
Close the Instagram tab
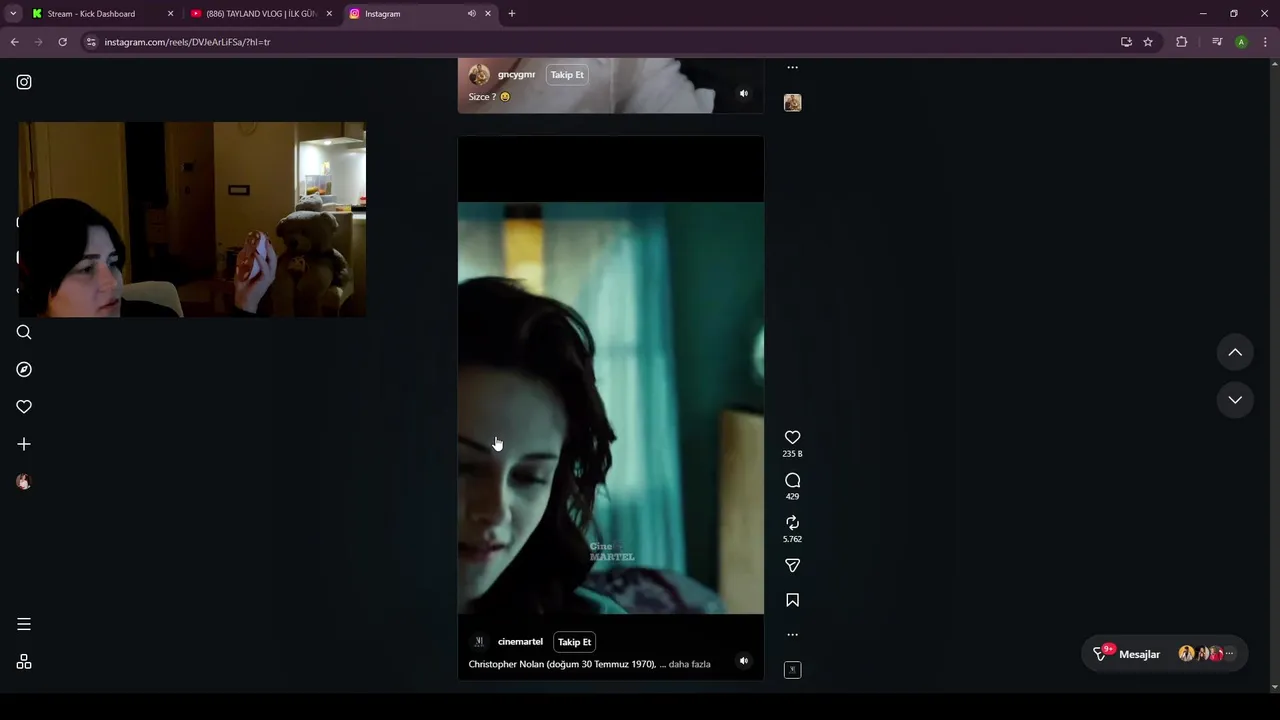point(488,14)
